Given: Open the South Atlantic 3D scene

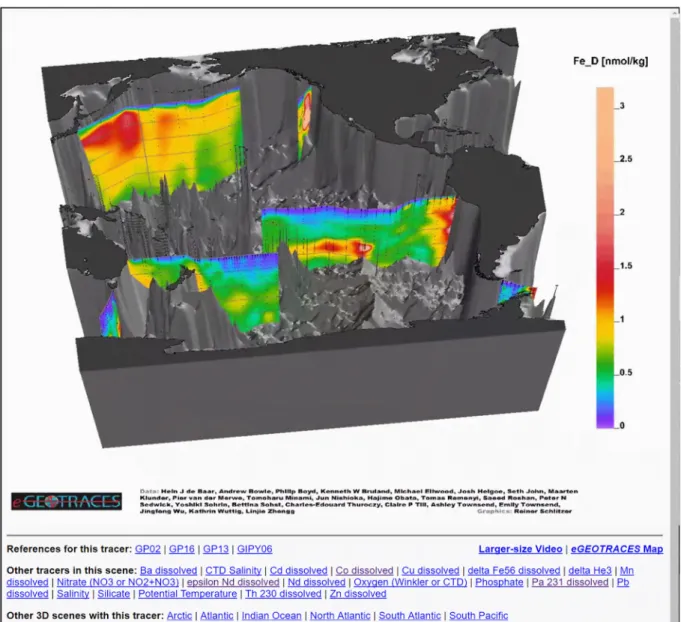Looking at the screenshot, I should coord(410,616).
